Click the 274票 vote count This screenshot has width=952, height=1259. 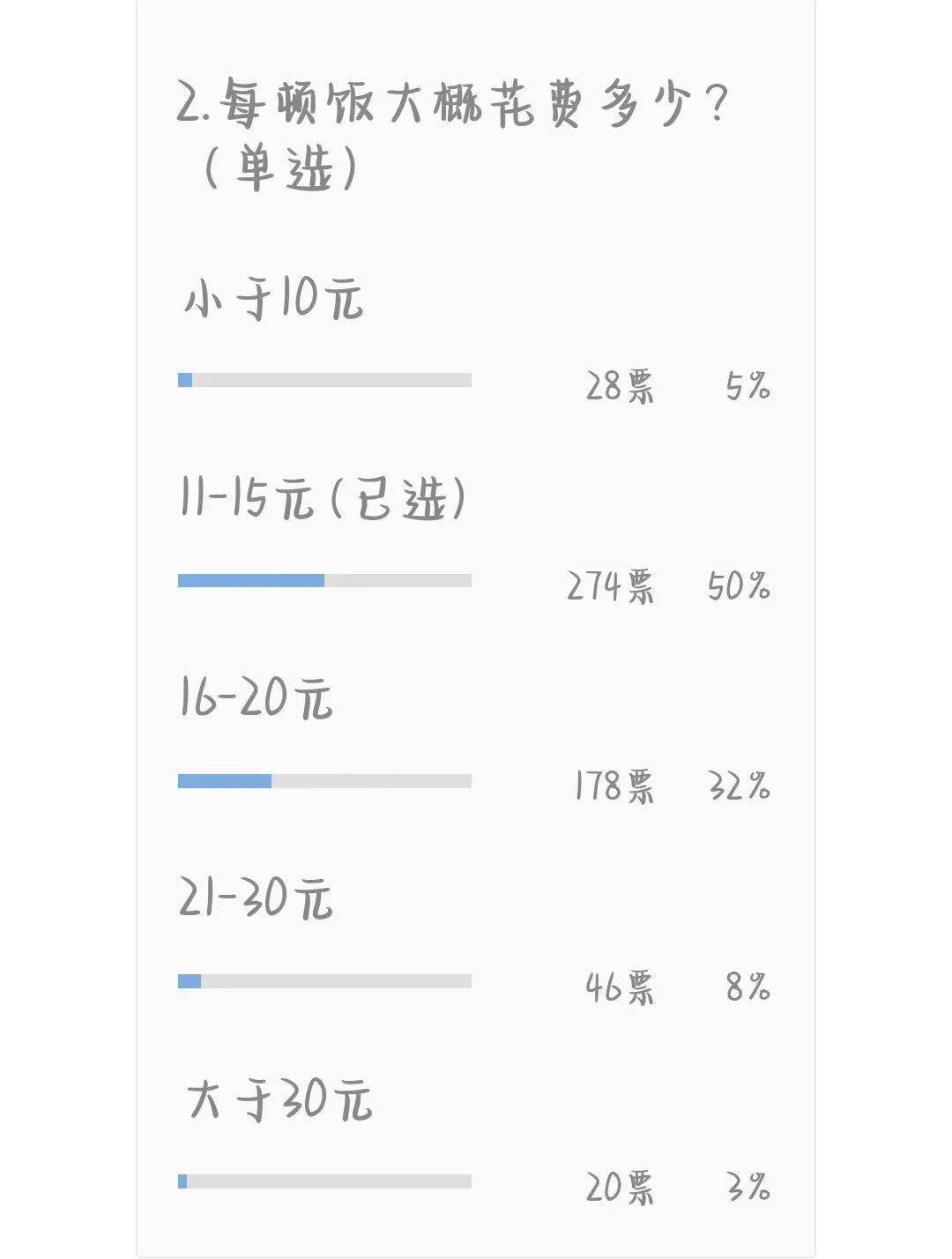pyautogui.click(x=611, y=586)
